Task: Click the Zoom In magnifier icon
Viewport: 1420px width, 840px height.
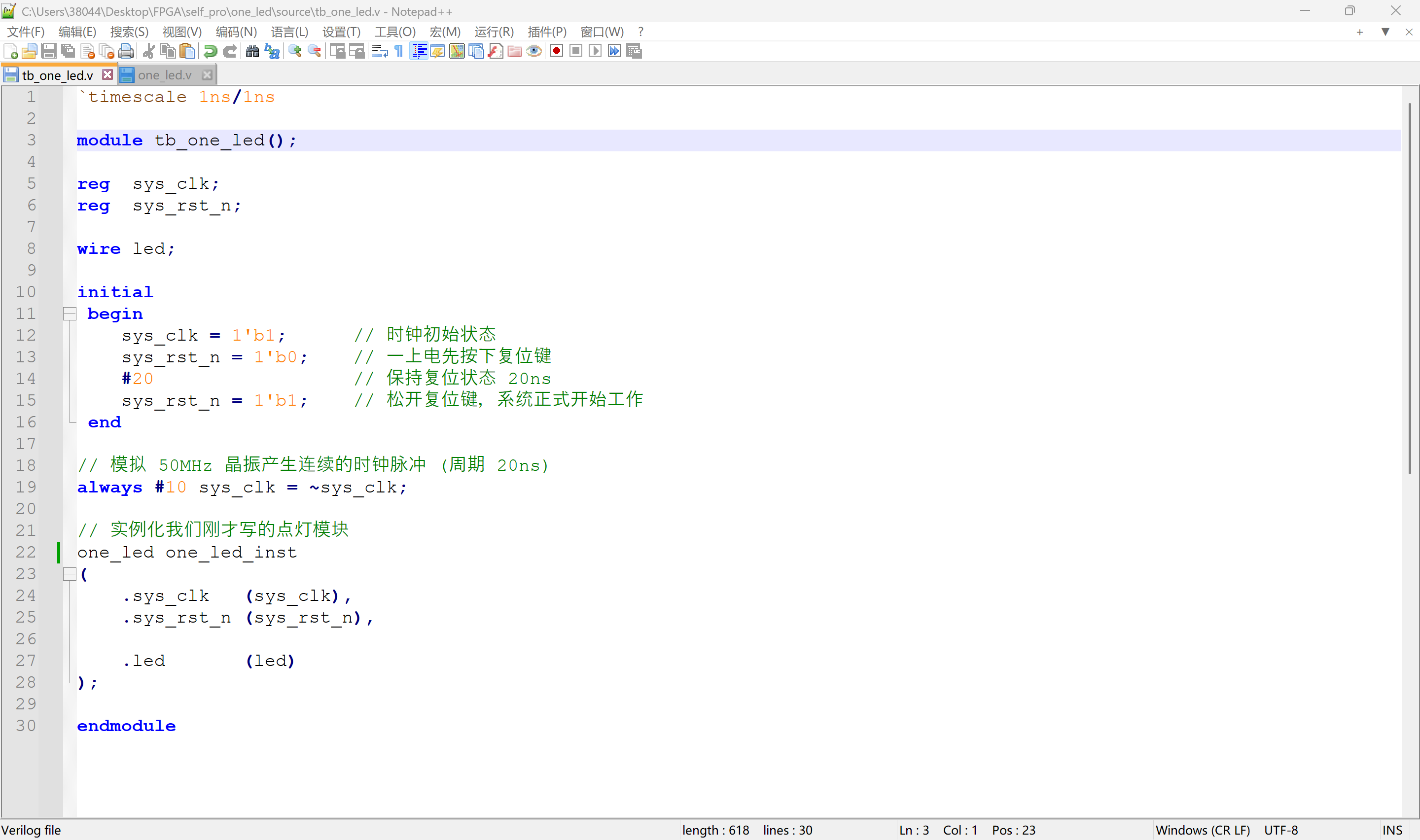Action: [x=295, y=51]
